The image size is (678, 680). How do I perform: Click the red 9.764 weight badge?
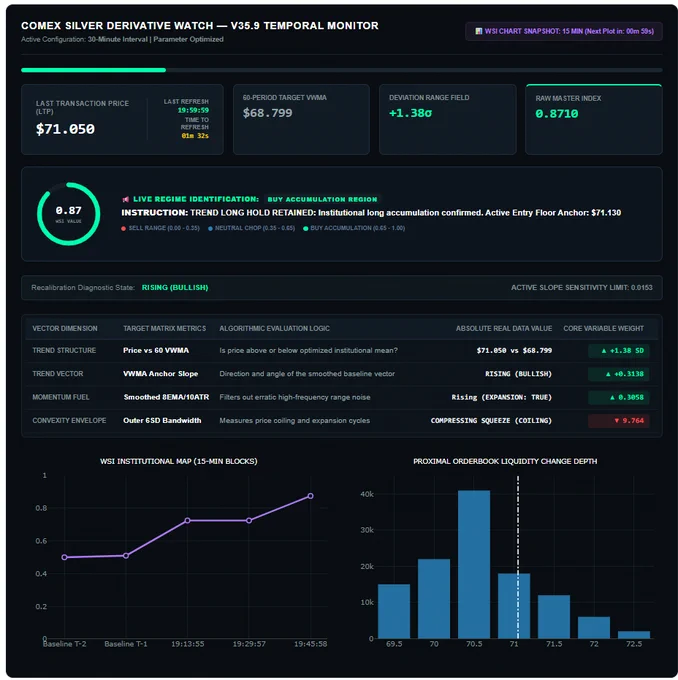[x=619, y=421]
